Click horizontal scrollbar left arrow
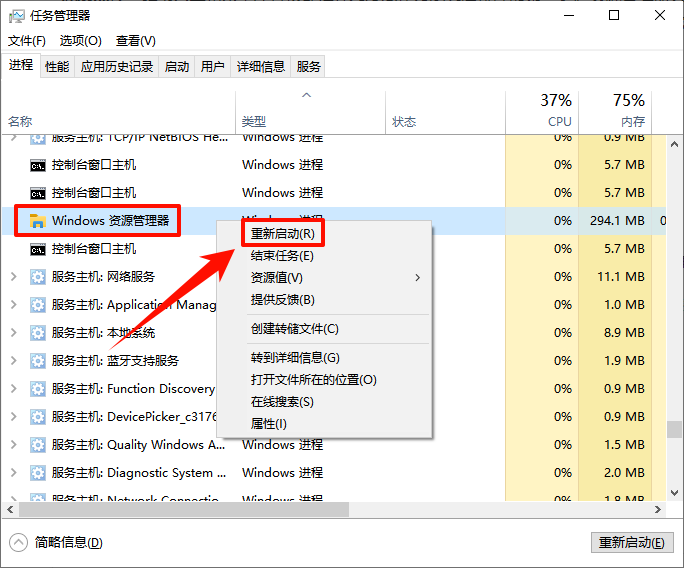The height and width of the screenshot is (568, 684). coord(10,510)
